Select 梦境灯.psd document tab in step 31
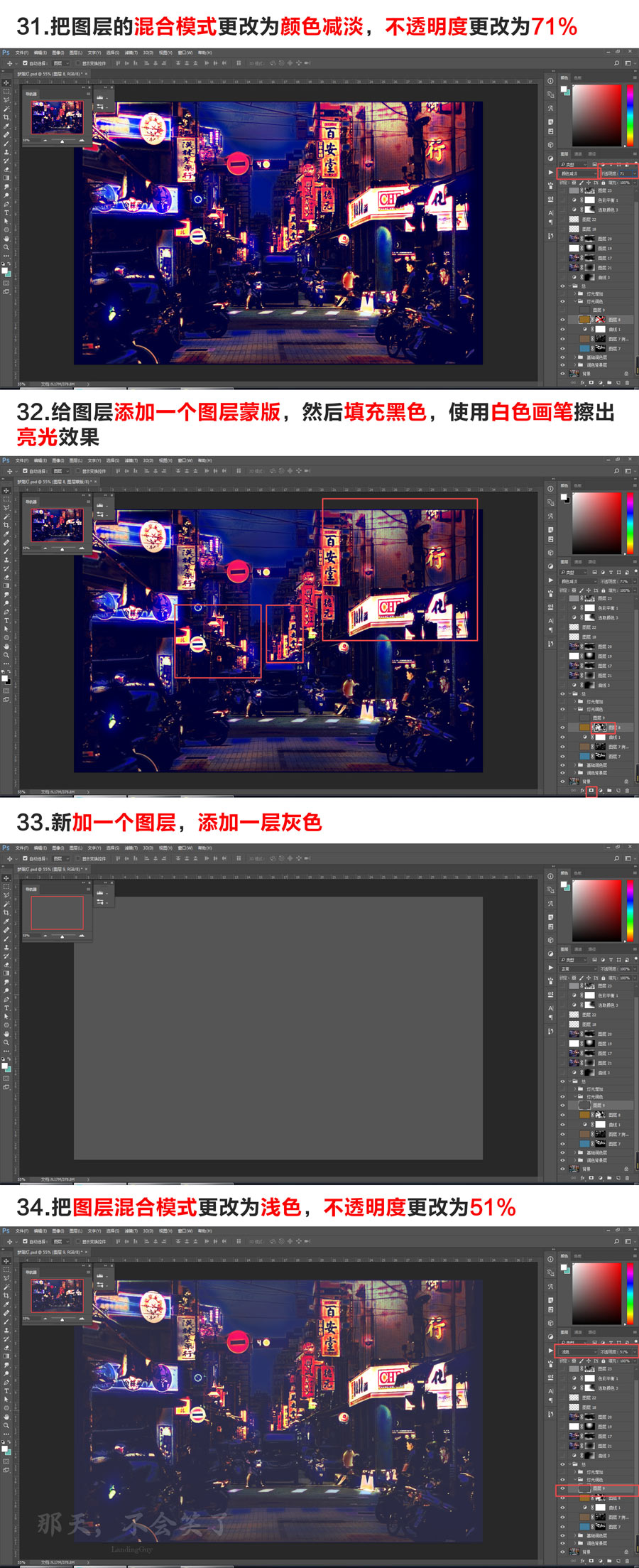639x1568 pixels. pyautogui.click(x=50, y=74)
